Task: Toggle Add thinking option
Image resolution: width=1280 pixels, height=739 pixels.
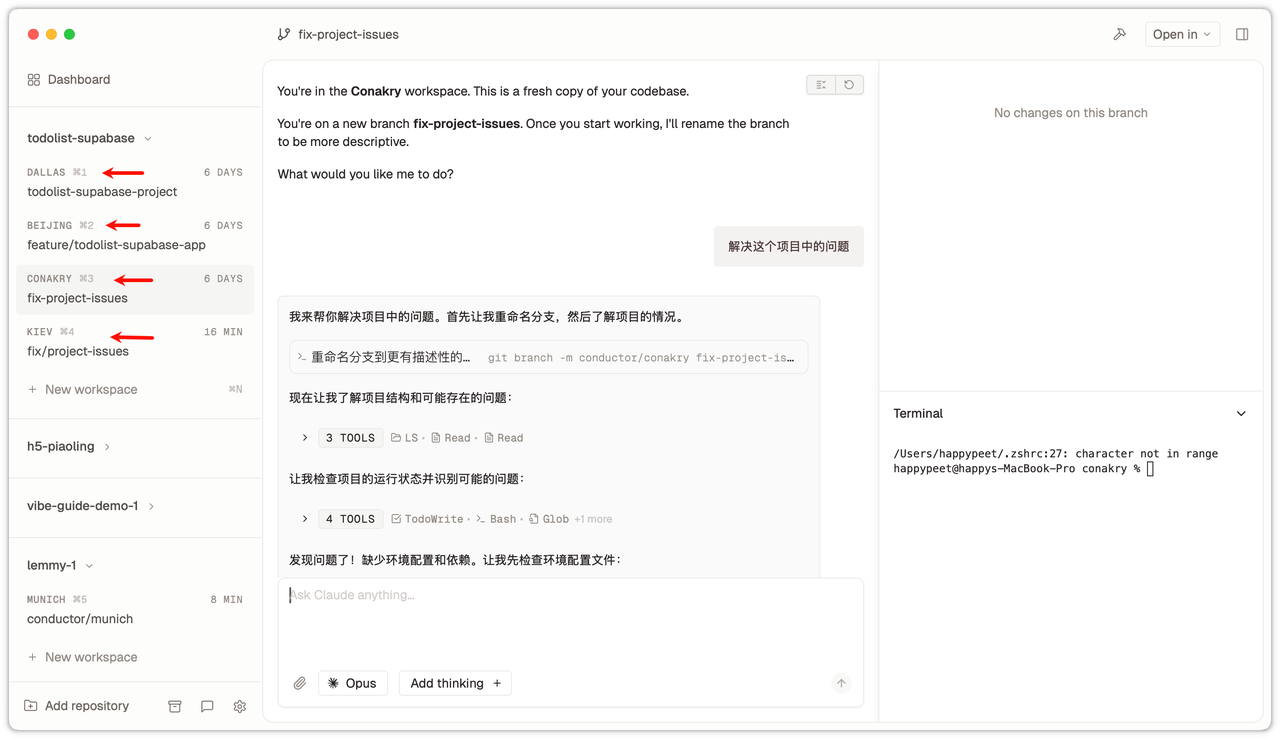Action: click(x=455, y=683)
